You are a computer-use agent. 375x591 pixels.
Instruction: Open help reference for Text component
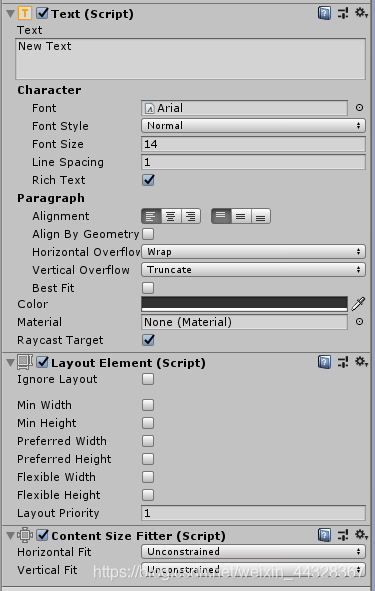coord(324,14)
